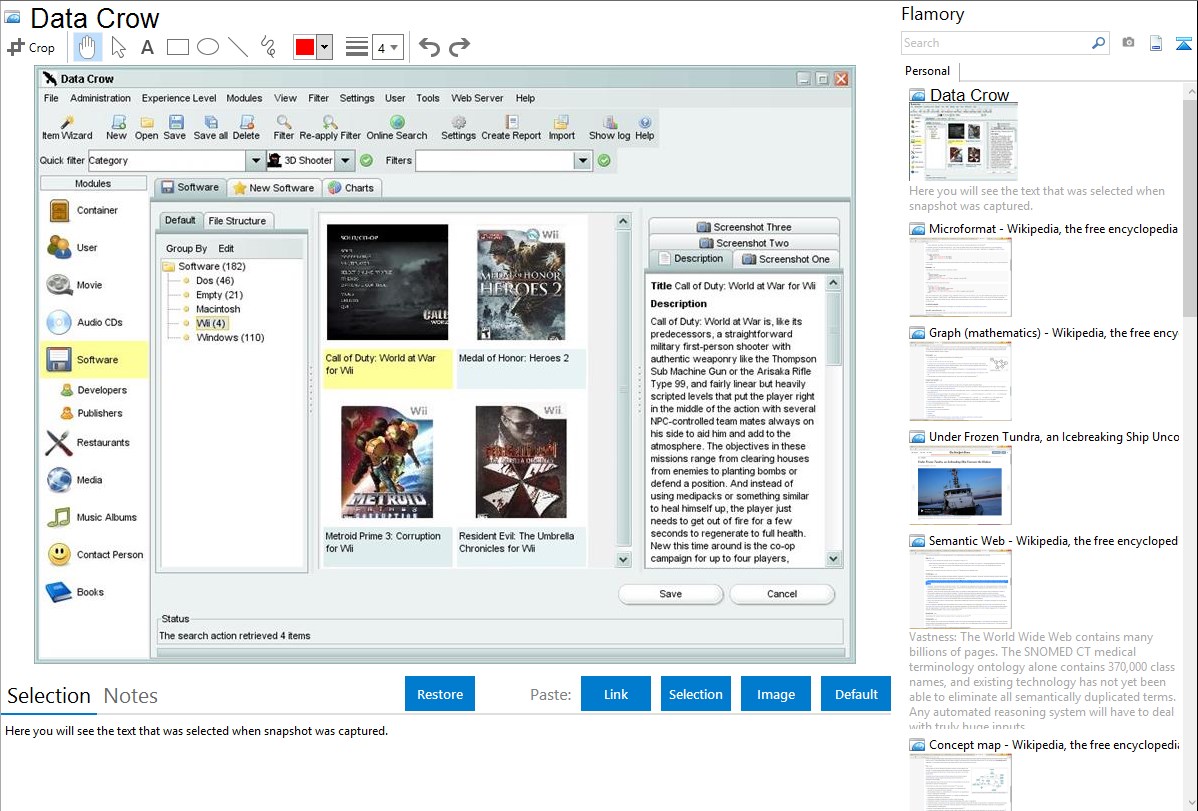This screenshot has width=1198, height=811.
Task: Click the Image paste button
Action: click(776, 694)
